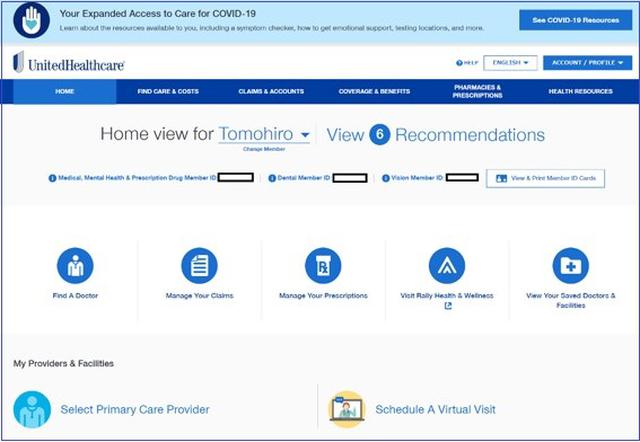The image size is (640, 442).
Task: Click Visit Rally Health & Wellness label
Action: coord(447,295)
